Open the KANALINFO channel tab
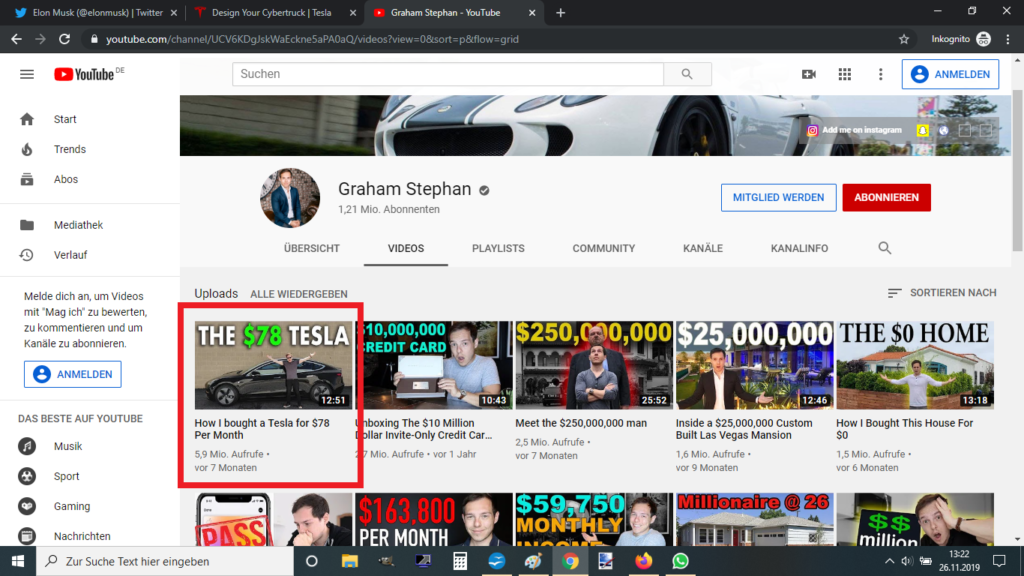The height and width of the screenshot is (576, 1024). click(x=799, y=249)
